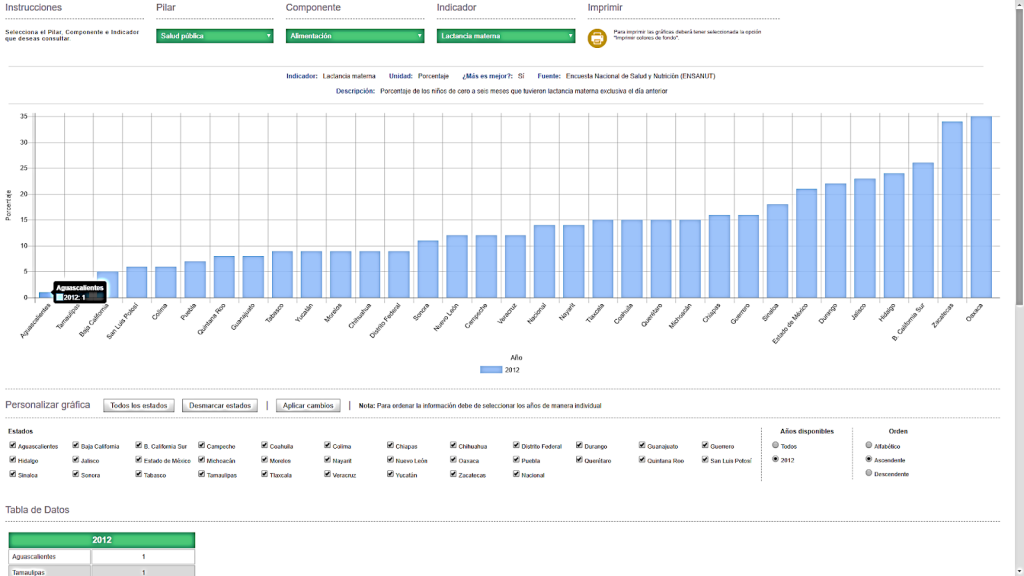The height and width of the screenshot is (576, 1024).
Task: Toggle the Distrito Federal checkbox
Action: pos(517,446)
